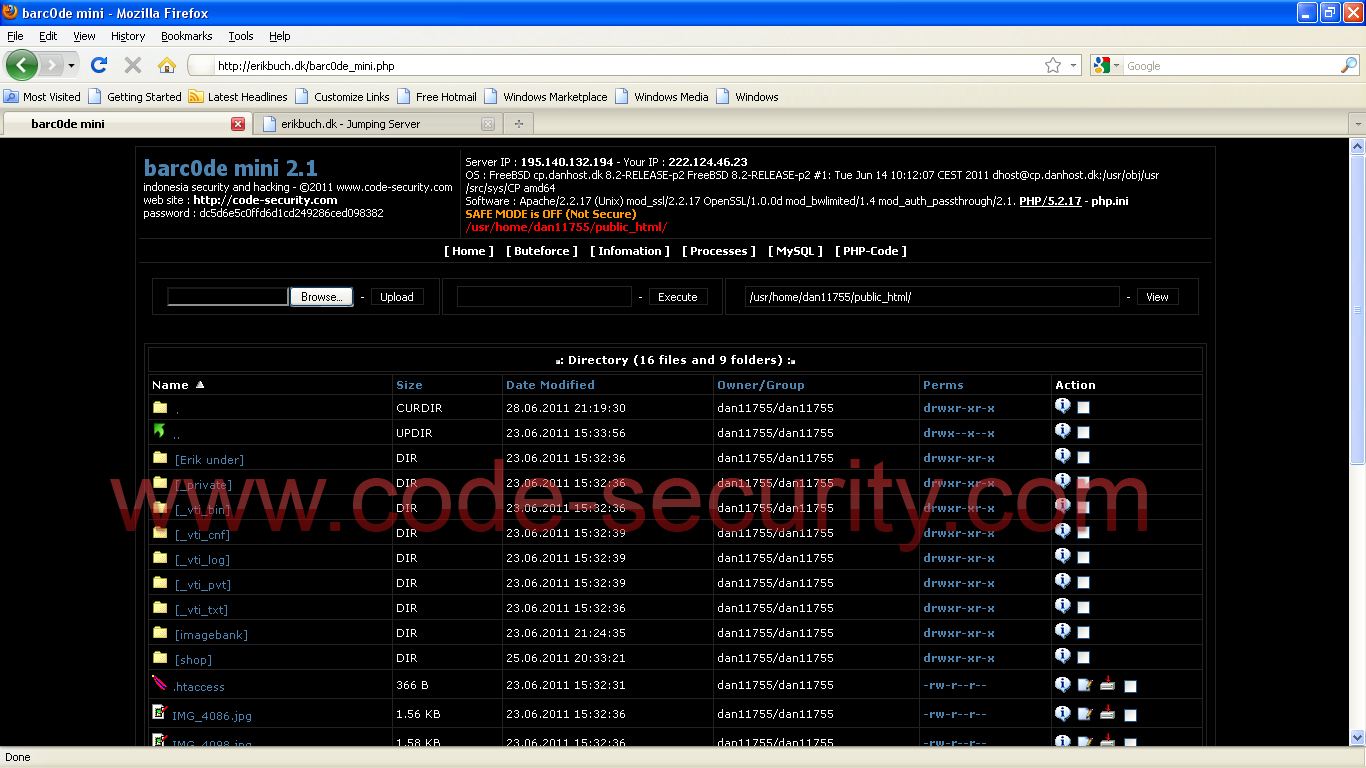Edit IMG_4086.jpg using the edit icon
This screenshot has height=768, width=1366.
[1086, 714]
